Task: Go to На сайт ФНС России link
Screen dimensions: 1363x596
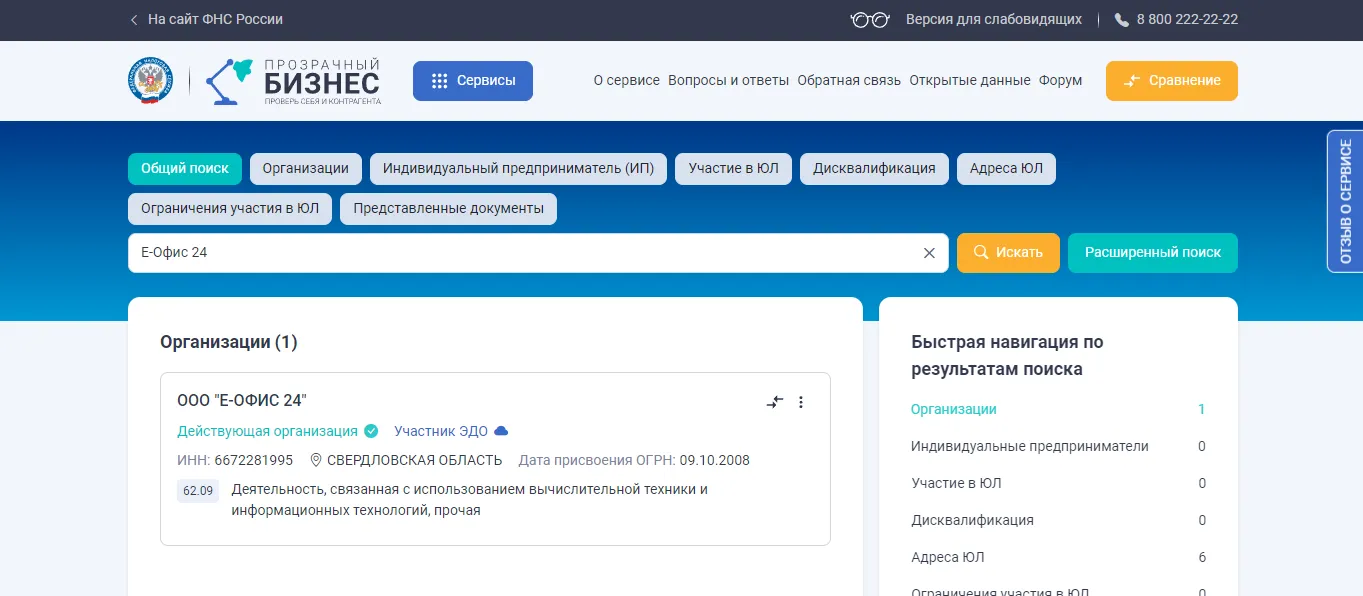Action: click(215, 20)
